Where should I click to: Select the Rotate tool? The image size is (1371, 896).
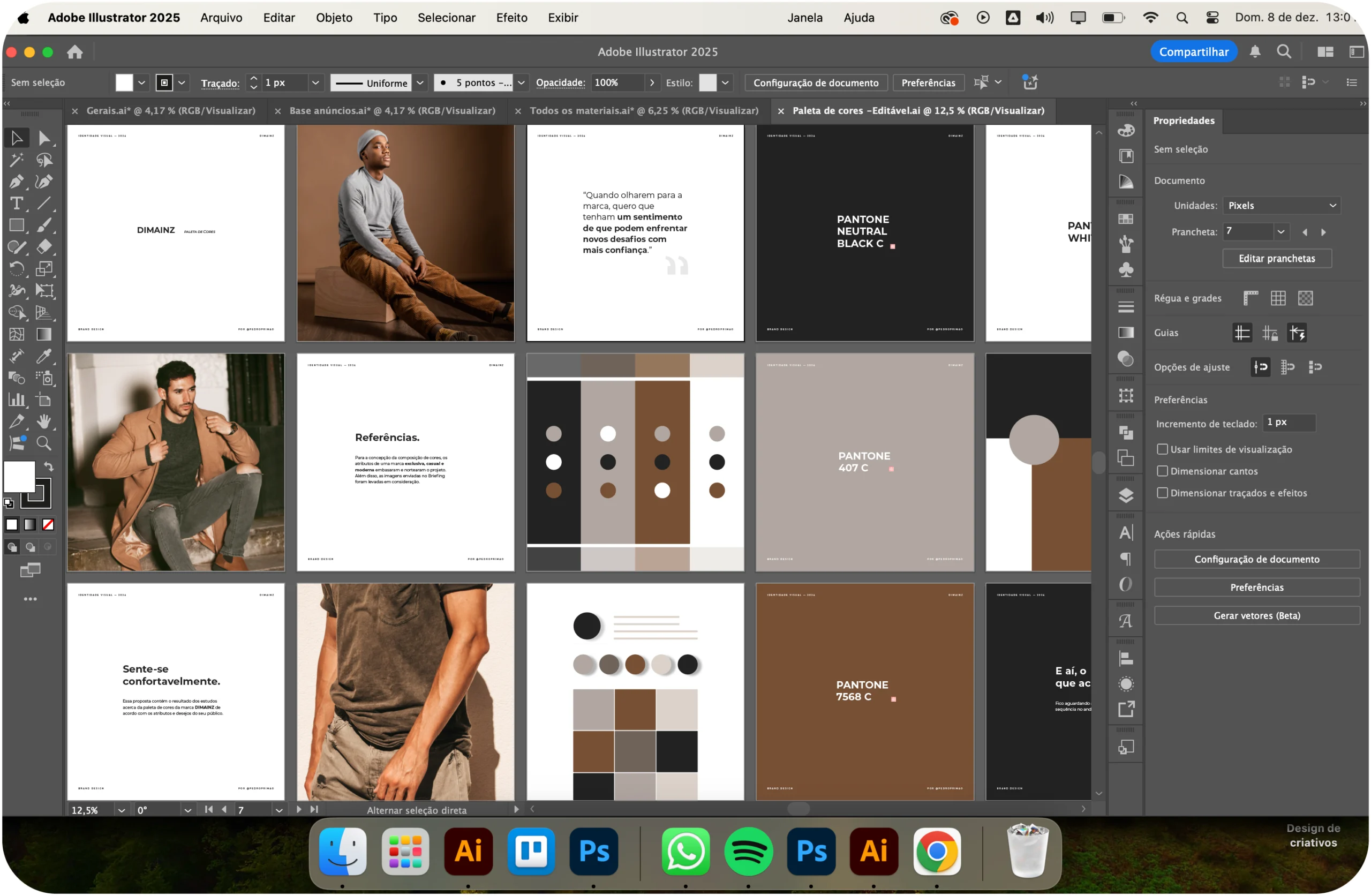[17, 269]
